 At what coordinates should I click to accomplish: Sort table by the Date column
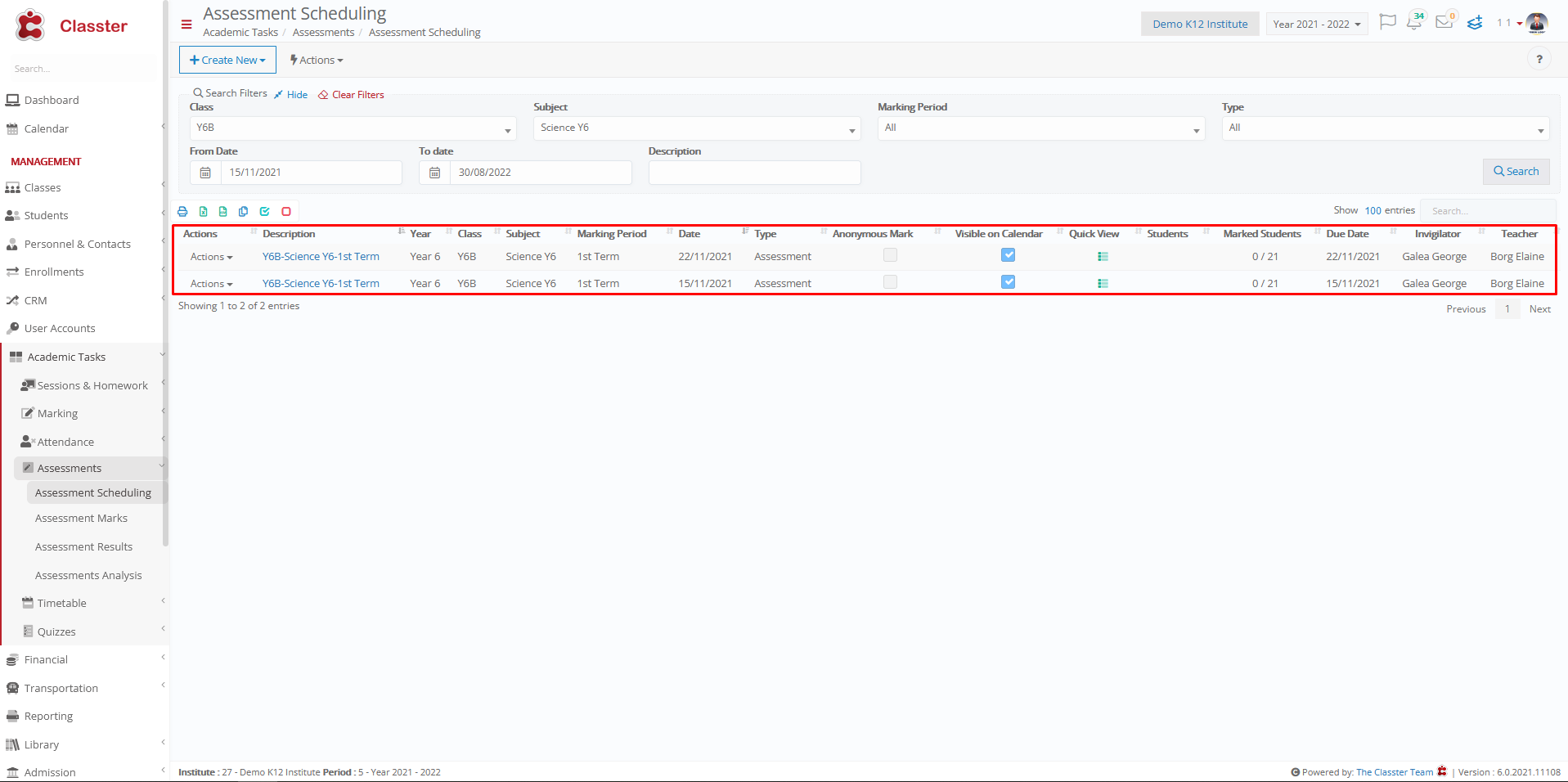point(690,234)
